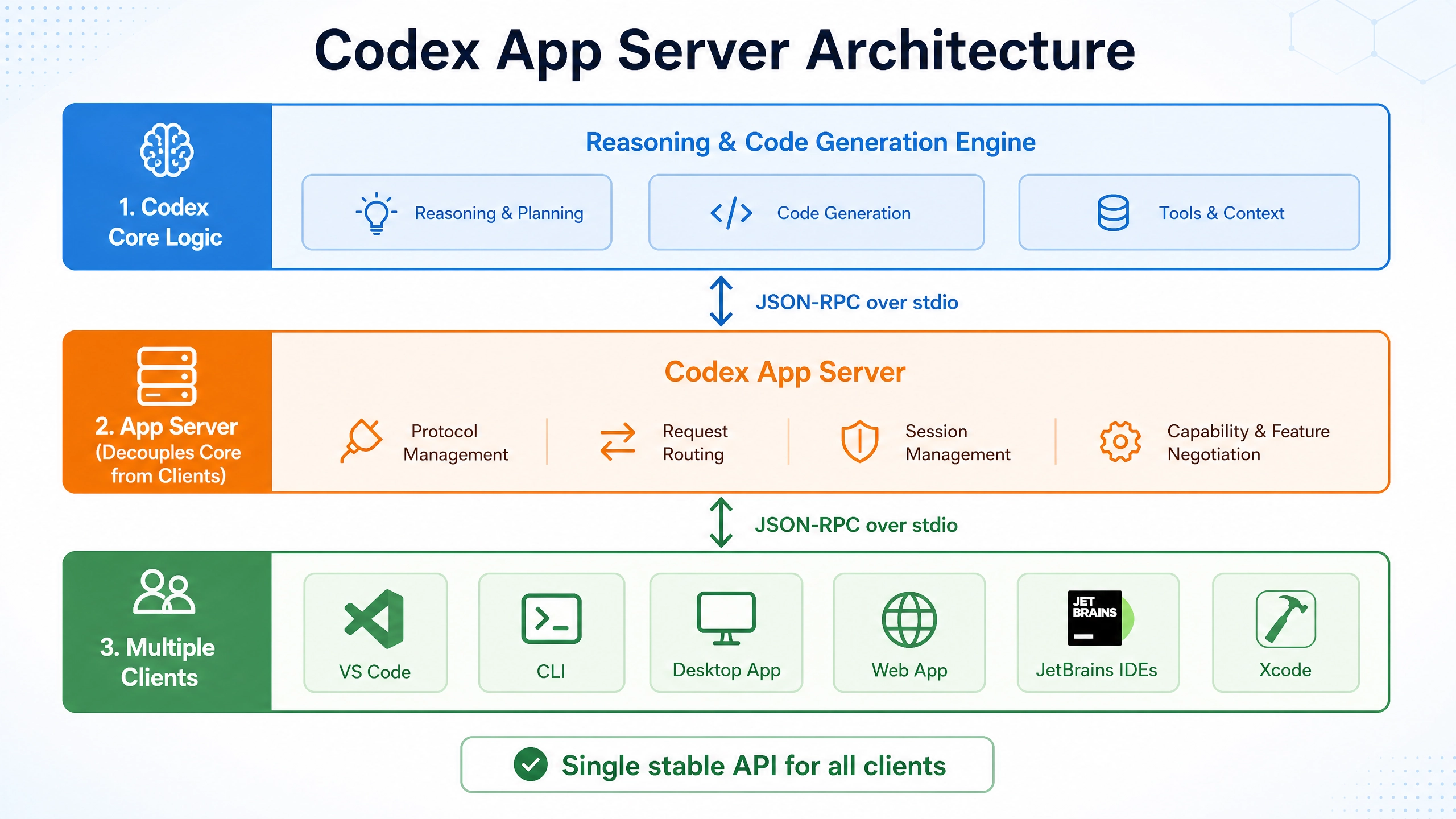Click the green JSON-RPC over stdio double arrow
This screenshot has width=1456, height=819.
721,523
